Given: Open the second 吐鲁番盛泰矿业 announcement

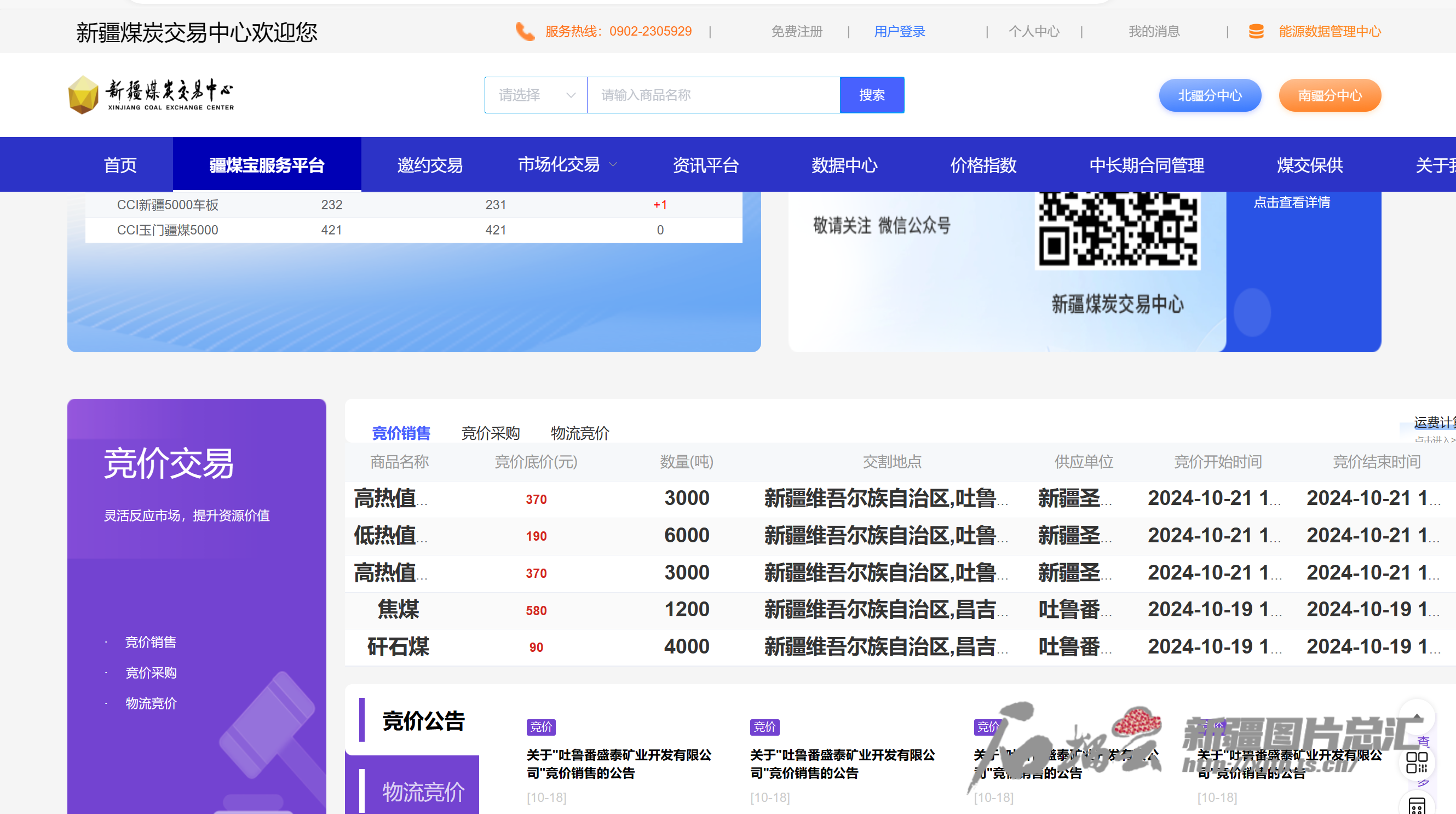Looking at the screenshot, I should click(x=842, y=763).
